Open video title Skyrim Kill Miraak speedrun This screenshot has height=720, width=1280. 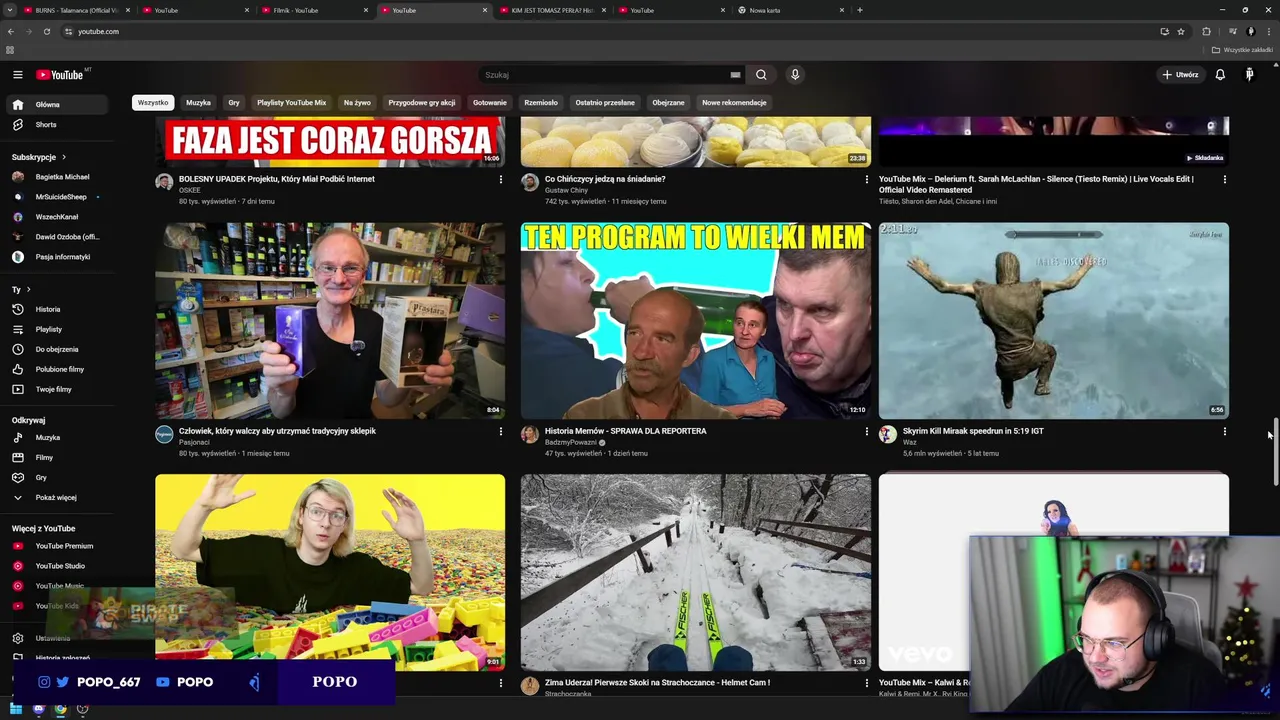pyautogui.click(x=973, y=431)
